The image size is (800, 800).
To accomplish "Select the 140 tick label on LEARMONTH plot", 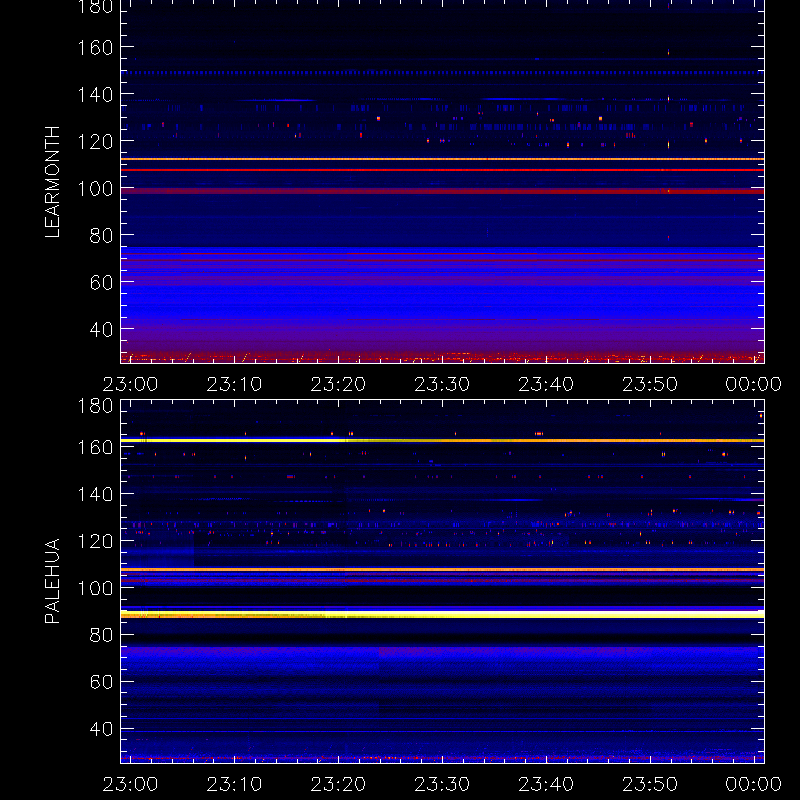I will tap(95, 95).
